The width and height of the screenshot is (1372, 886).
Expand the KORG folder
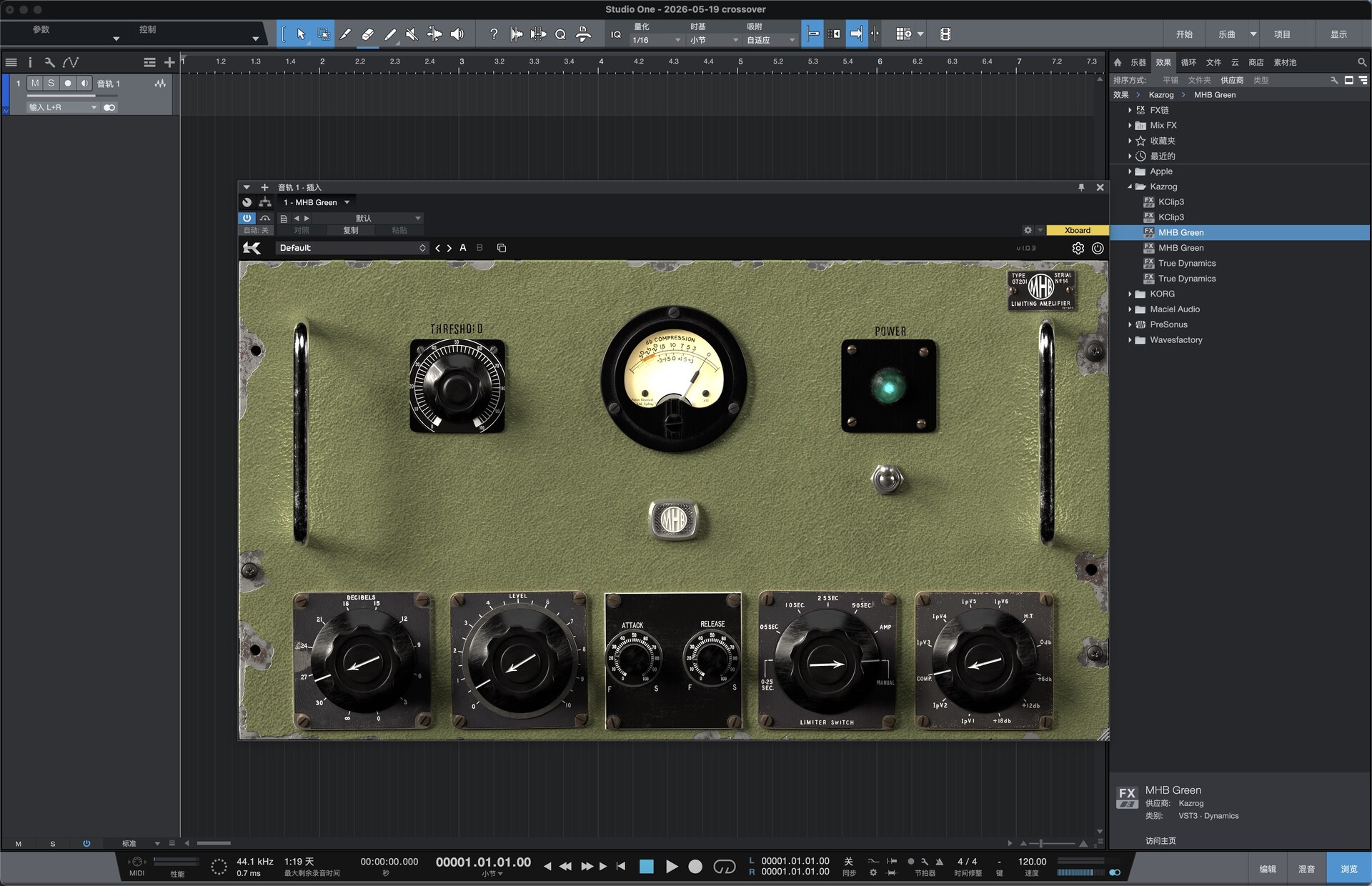pyautogui.click(x=1130, y=294)
